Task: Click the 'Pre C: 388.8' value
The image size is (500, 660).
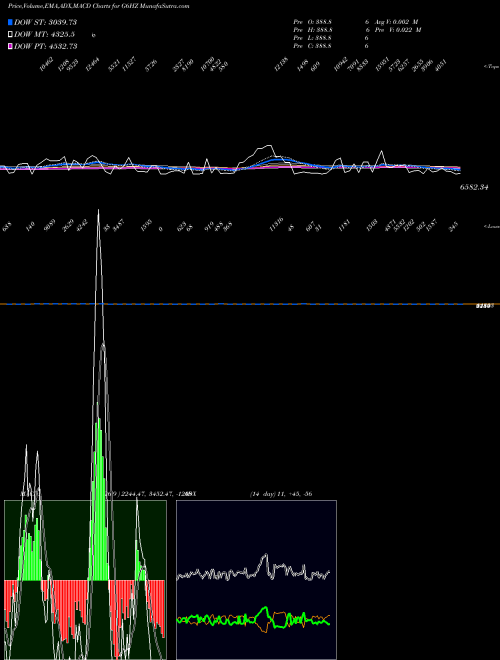Action: 313,46
